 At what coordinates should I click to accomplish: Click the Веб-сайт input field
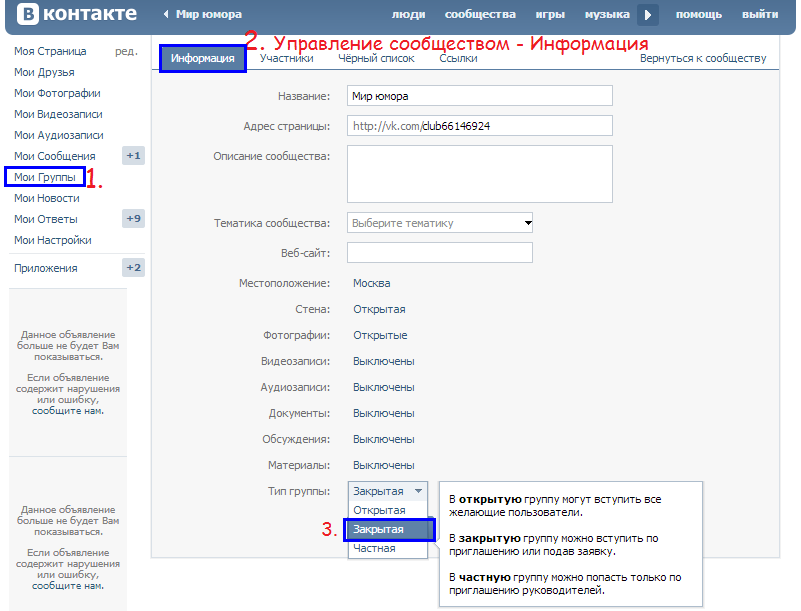click(x=440, y=252)
